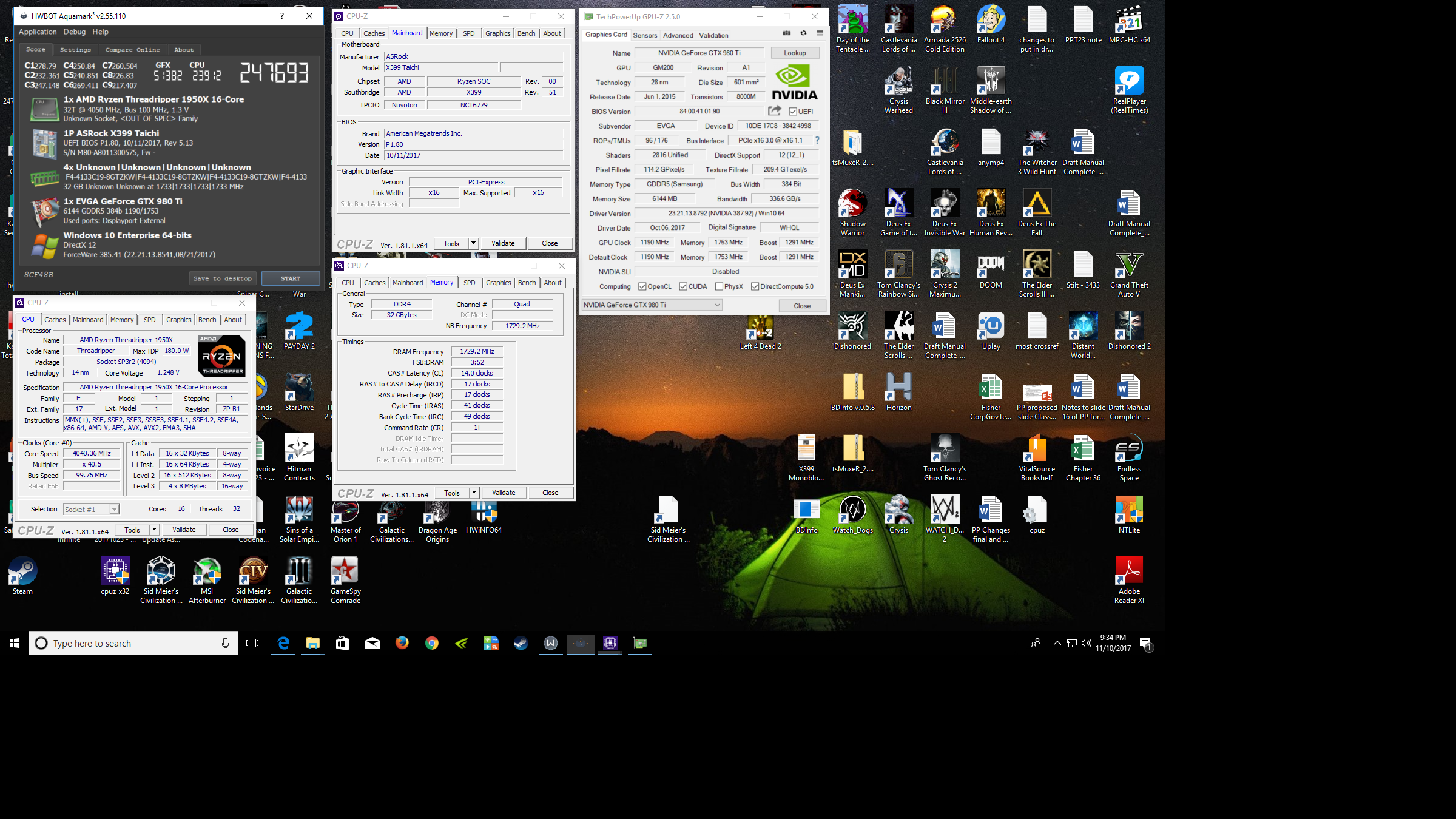Viewport: 1456px width, 819px height.
Task: Click the Chrome icon in the taskbar
Action: click(x=431, y=643)
